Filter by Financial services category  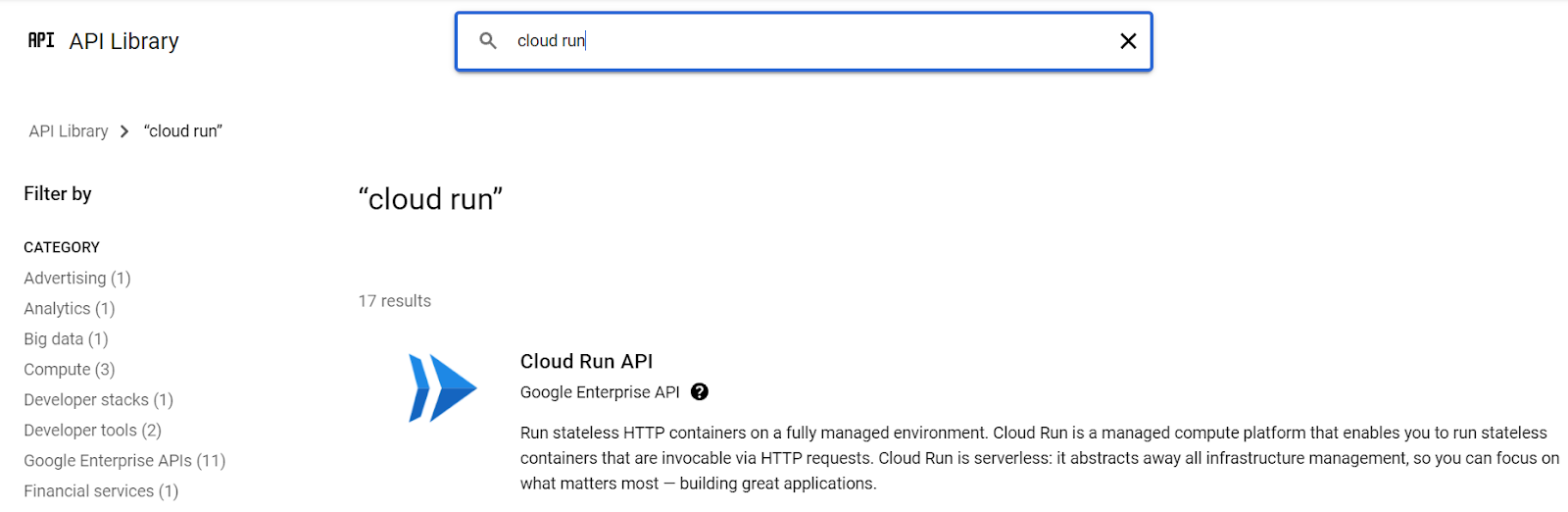pyautogui.click(x=101, y=491)
